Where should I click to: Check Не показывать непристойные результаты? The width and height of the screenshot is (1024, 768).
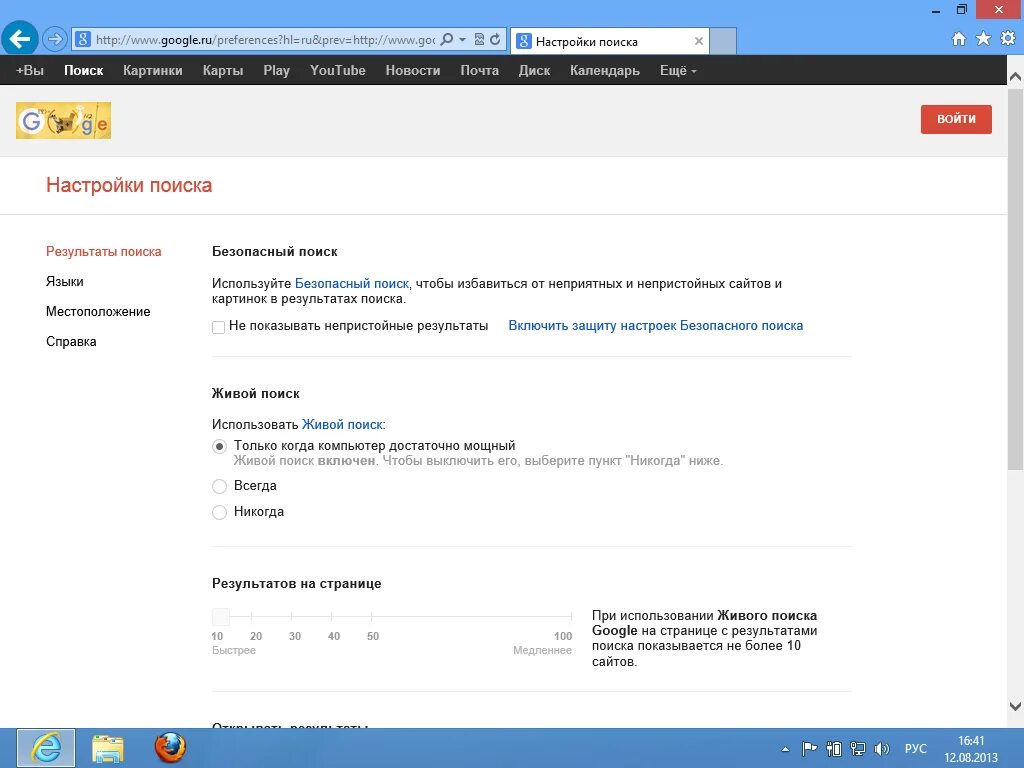tap(219, 327)
